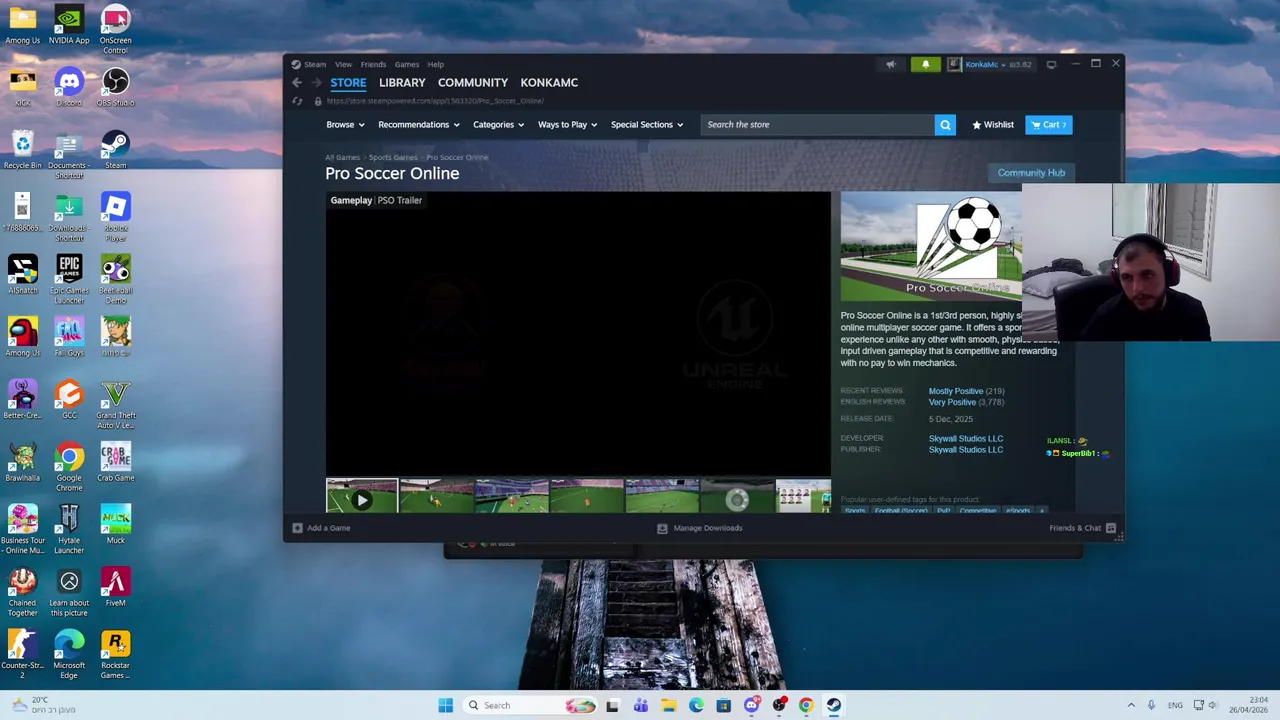Expand the Browse dropdown
The height and width of the screenshot is (720, 1280).
(x=345, y=125)
